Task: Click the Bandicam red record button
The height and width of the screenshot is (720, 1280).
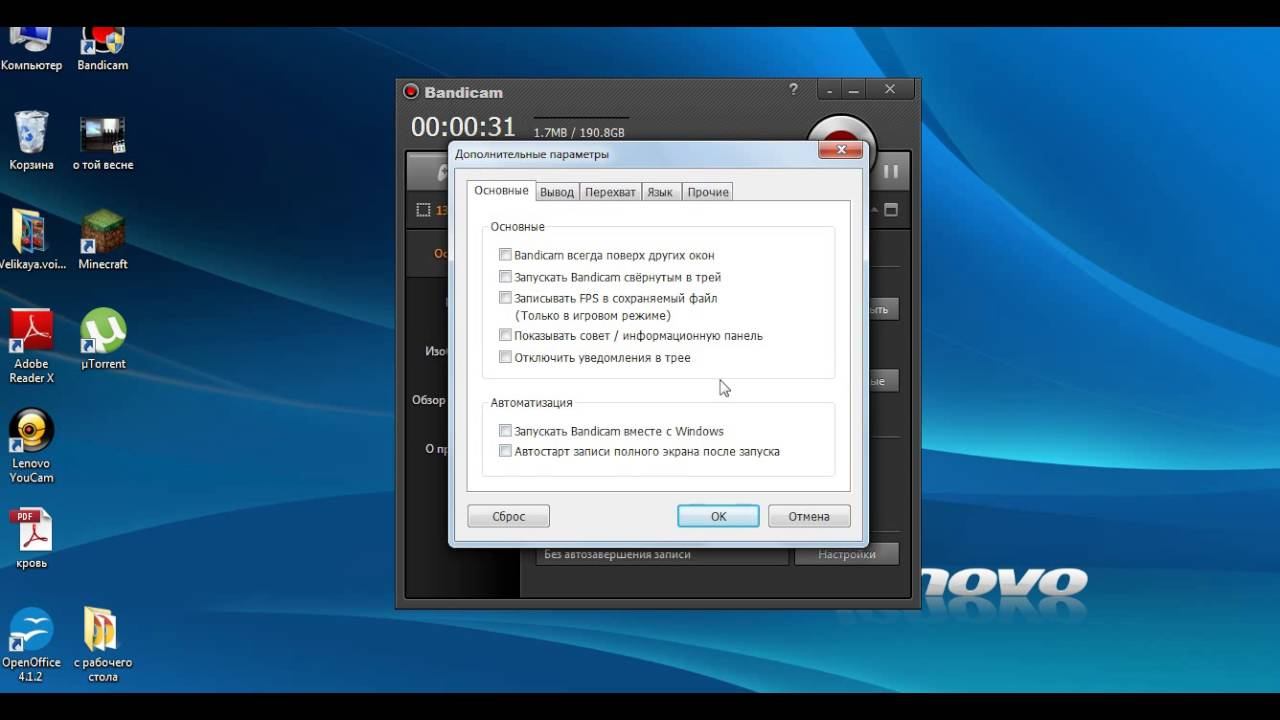Action: pos(841,130)
